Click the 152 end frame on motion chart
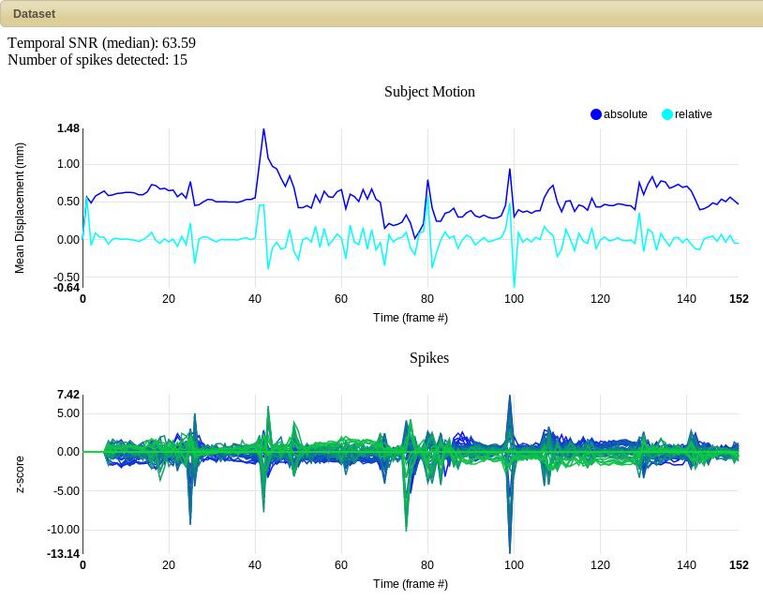763x600 pixels. point(739,299)
